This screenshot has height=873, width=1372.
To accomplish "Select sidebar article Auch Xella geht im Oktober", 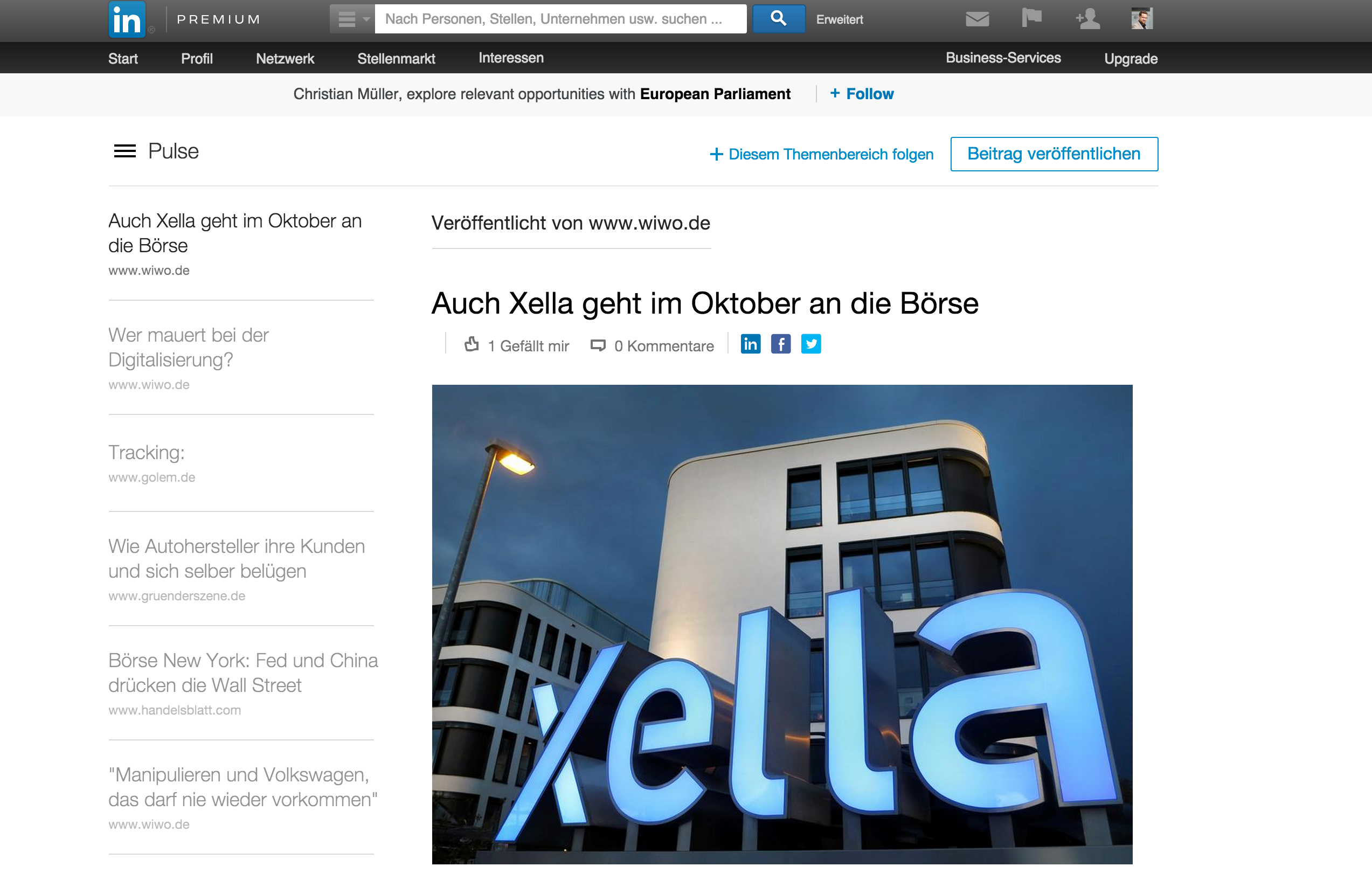I will coord(235,233).
